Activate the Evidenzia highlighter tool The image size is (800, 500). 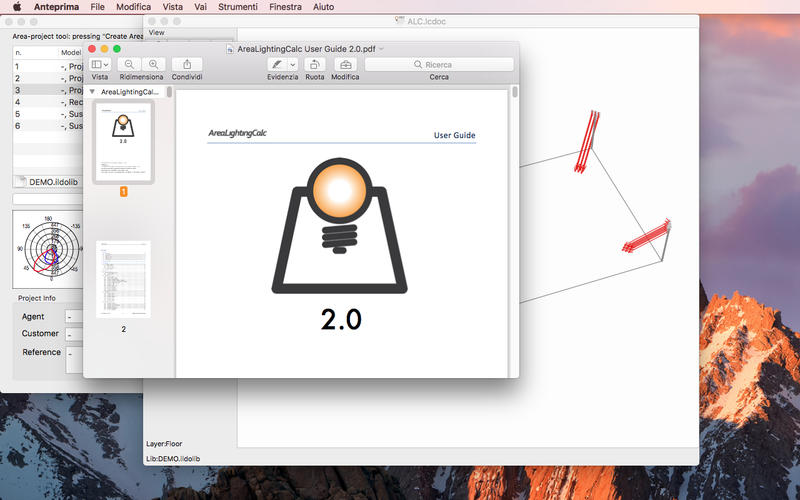click(277, 64)
